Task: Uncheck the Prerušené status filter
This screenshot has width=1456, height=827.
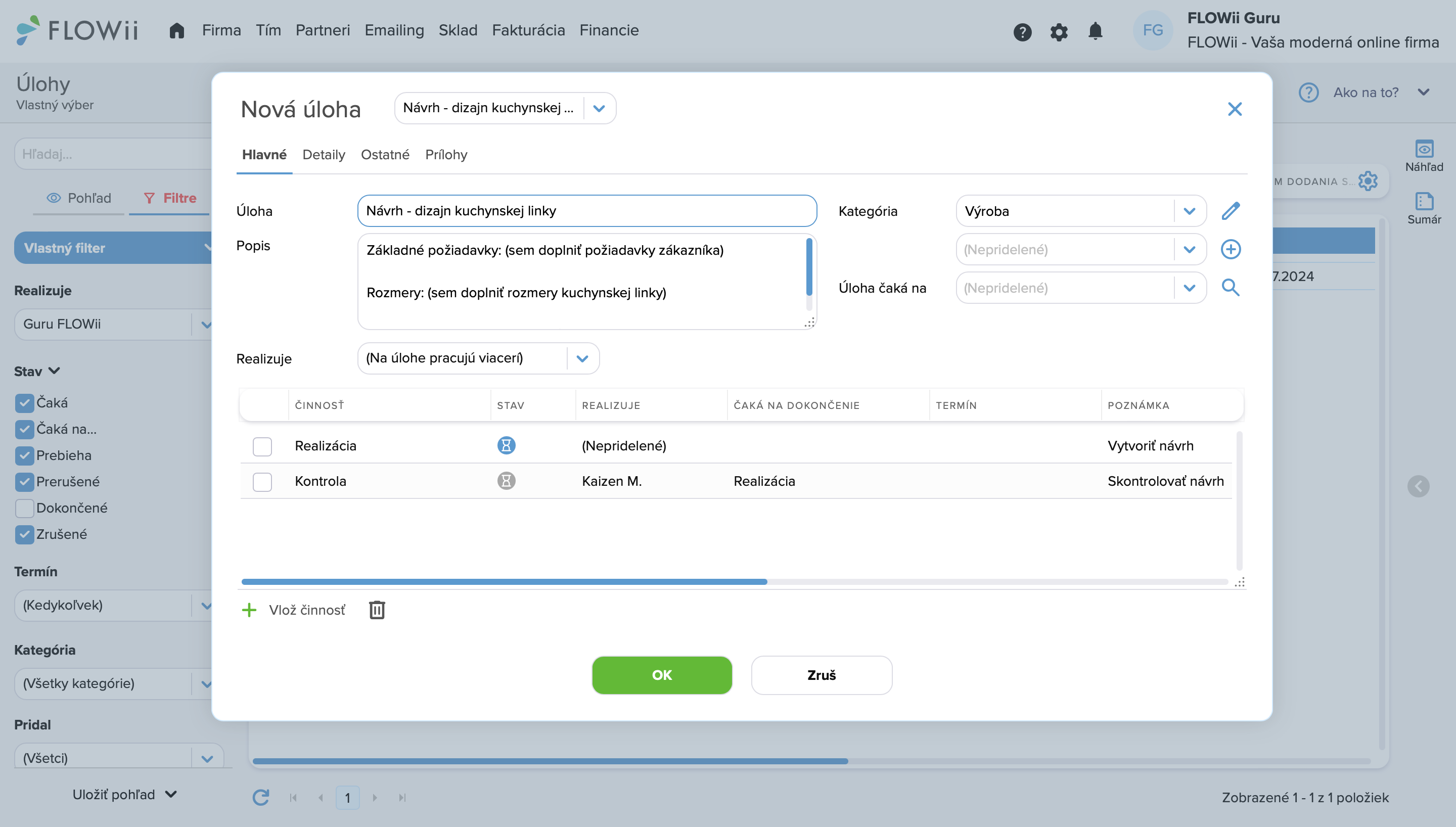Action: pos(24,482)
